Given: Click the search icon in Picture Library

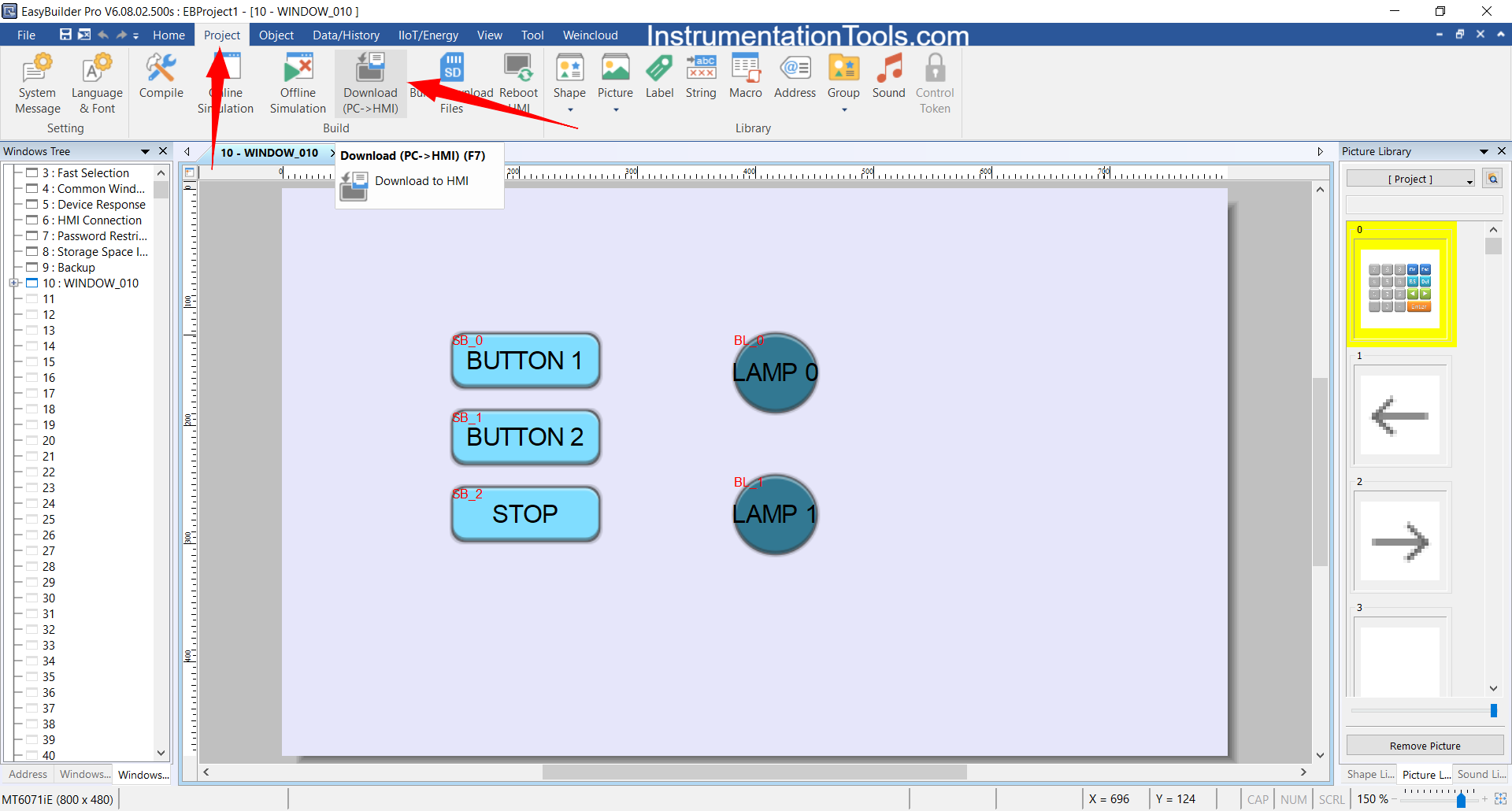Looking at the screenshot, I should 1492,179.
